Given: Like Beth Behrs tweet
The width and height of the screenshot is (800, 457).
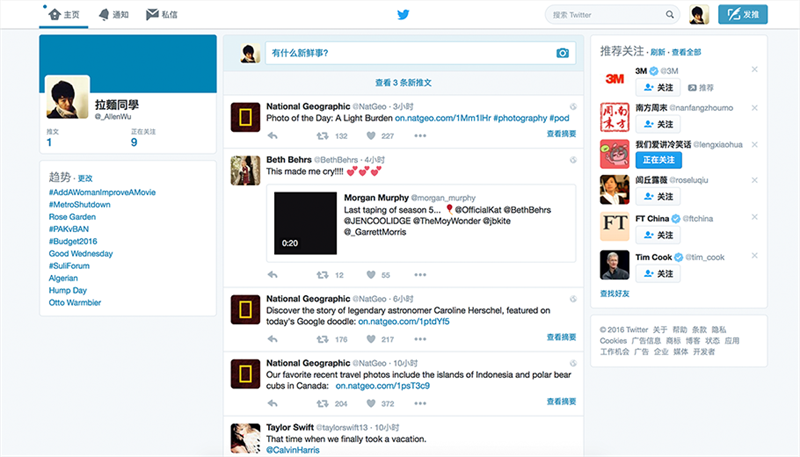Looking at the screenshot, I should coord(371,275).
